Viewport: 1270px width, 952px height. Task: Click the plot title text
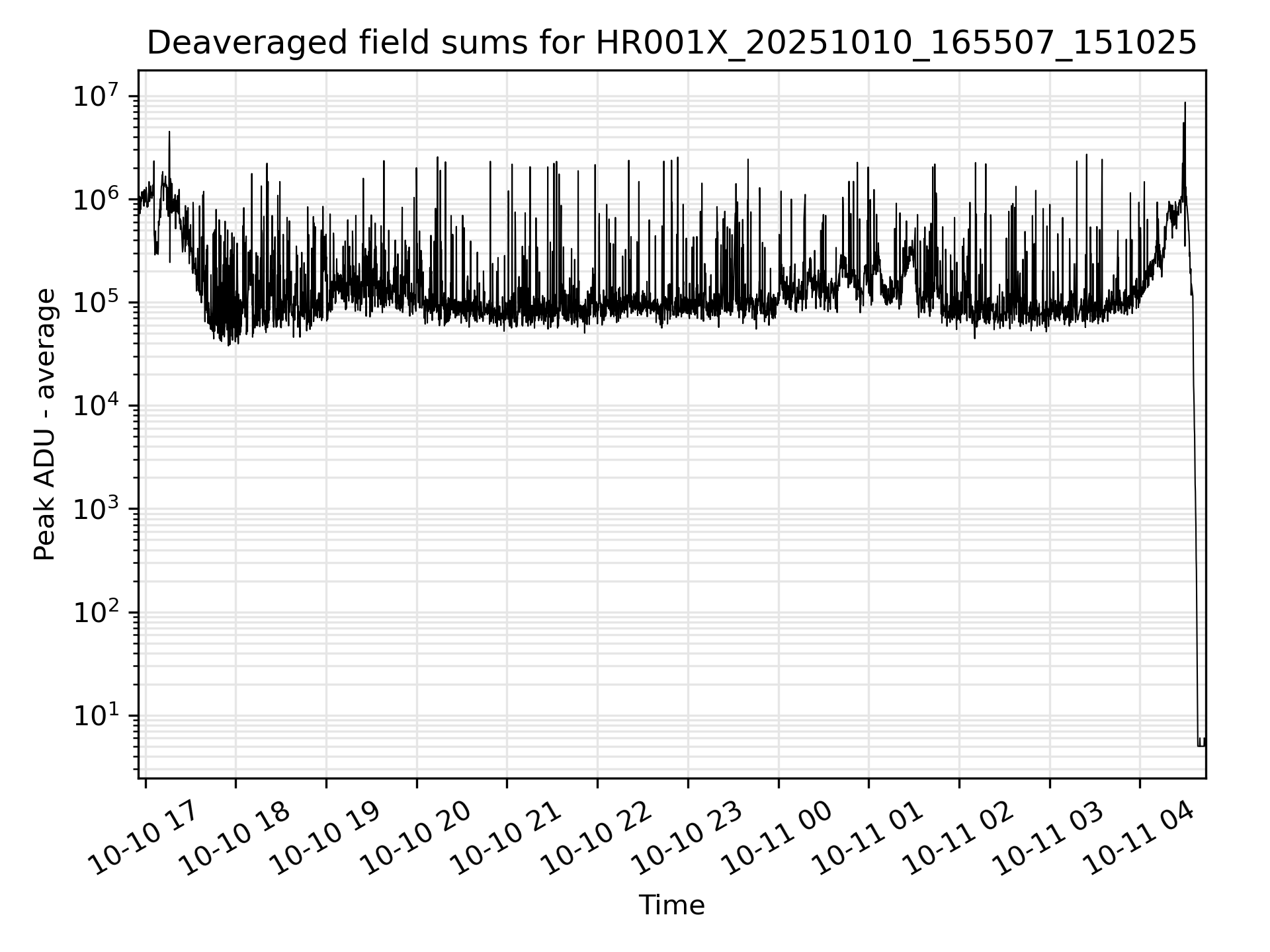click(671, 44)
